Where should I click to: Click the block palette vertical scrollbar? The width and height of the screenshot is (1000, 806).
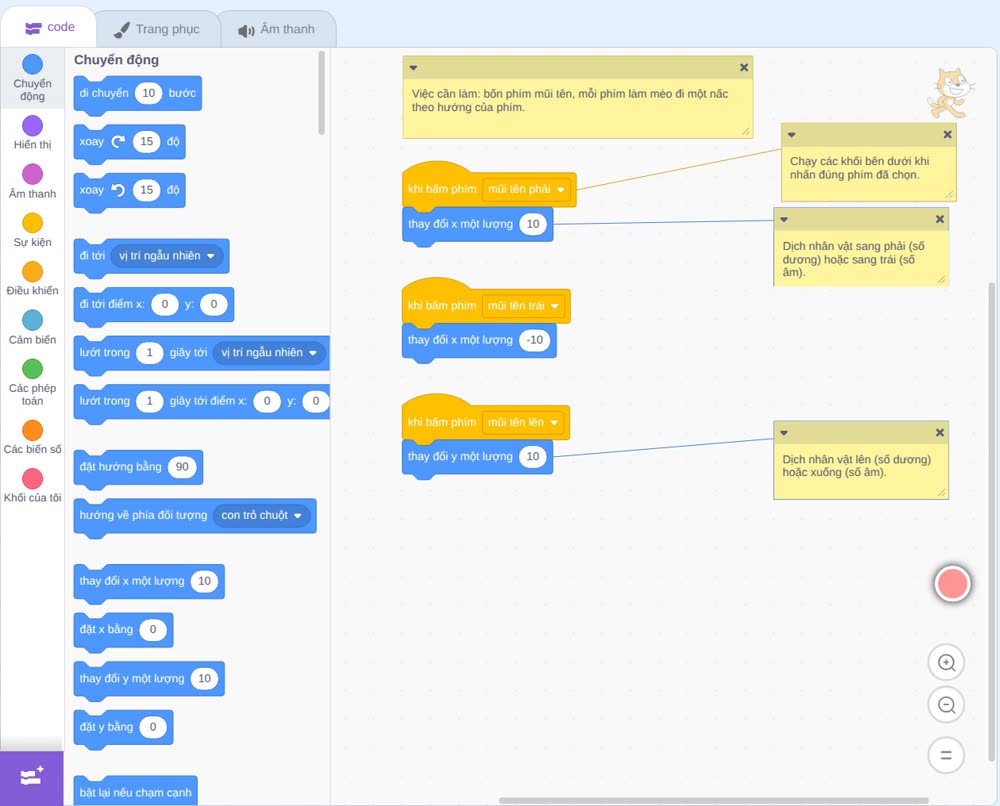click(x=321, y=93)
